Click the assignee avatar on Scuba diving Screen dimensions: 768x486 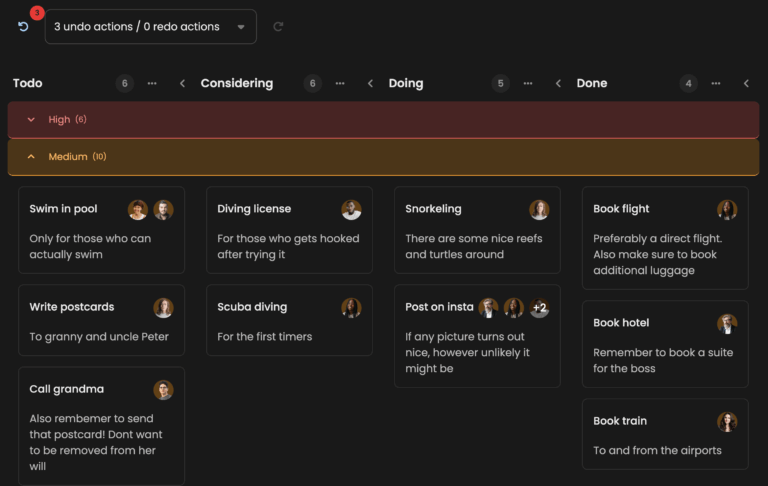click(351, 308)
